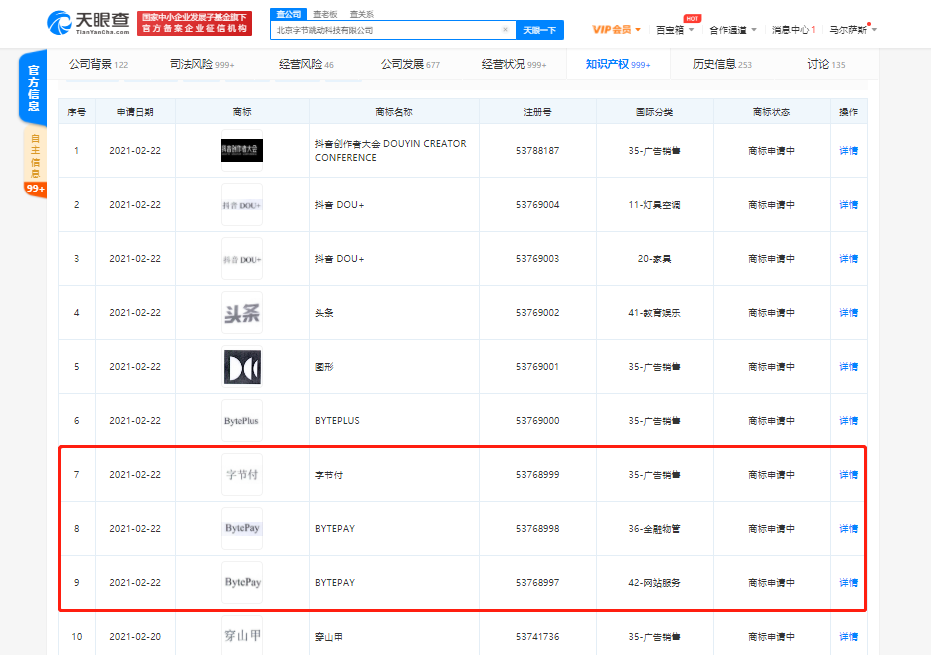Open the ByteDance Douyin Creator Conference trademark image
This screenshot has height=655, width=931.
click(x=242, y=151)
